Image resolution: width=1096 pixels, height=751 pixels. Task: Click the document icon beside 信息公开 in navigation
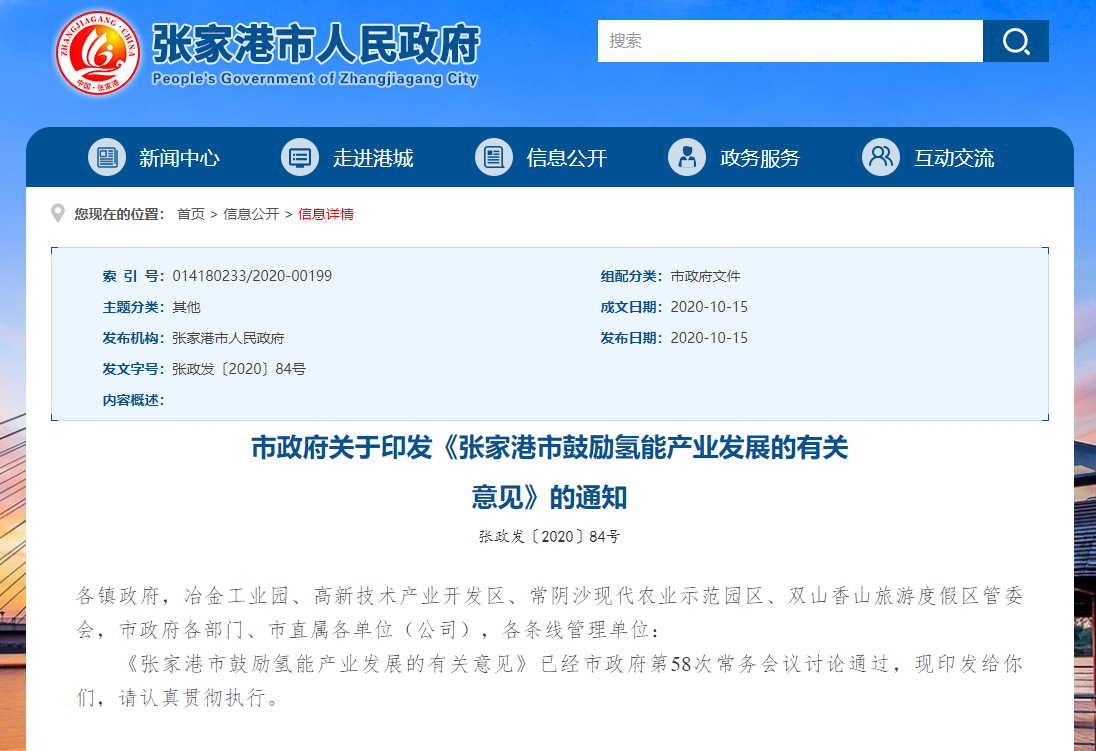click(494, 157)
